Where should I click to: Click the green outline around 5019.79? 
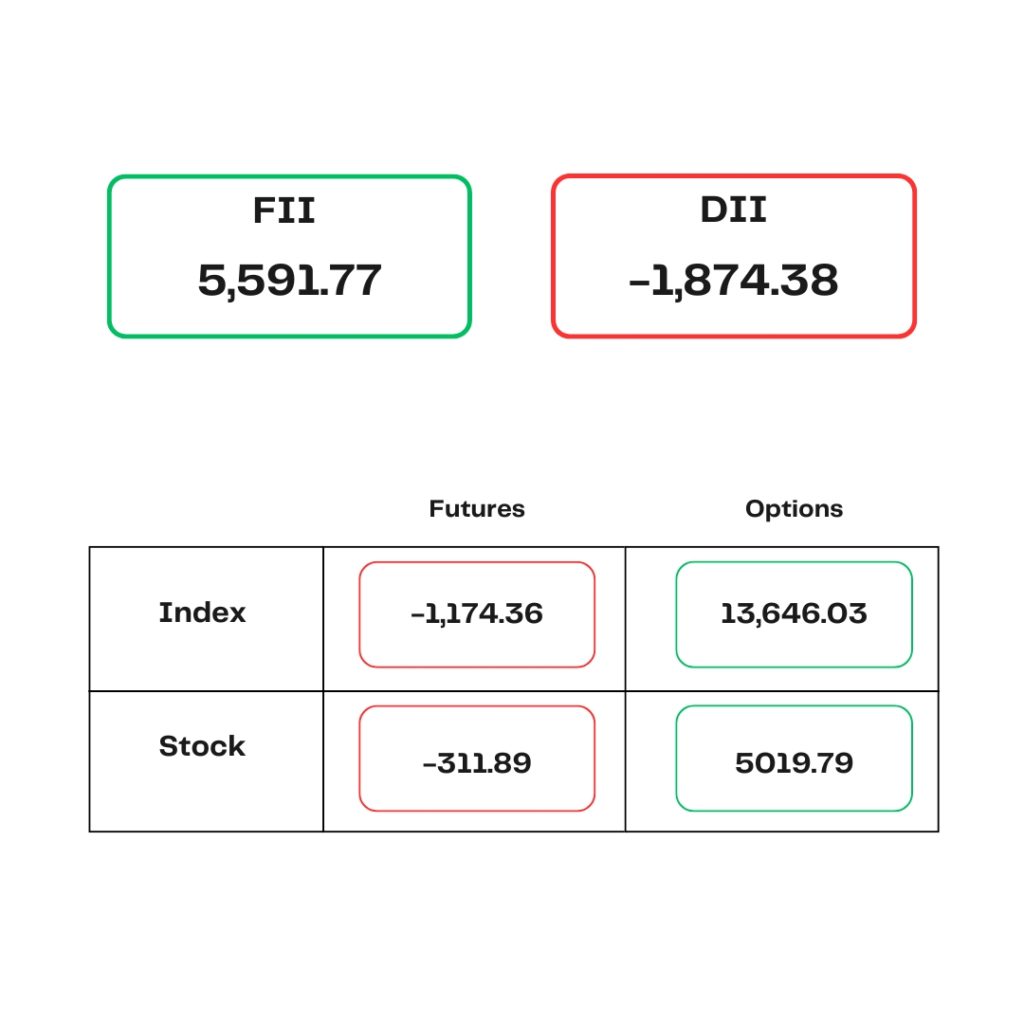tap(794, 707)
